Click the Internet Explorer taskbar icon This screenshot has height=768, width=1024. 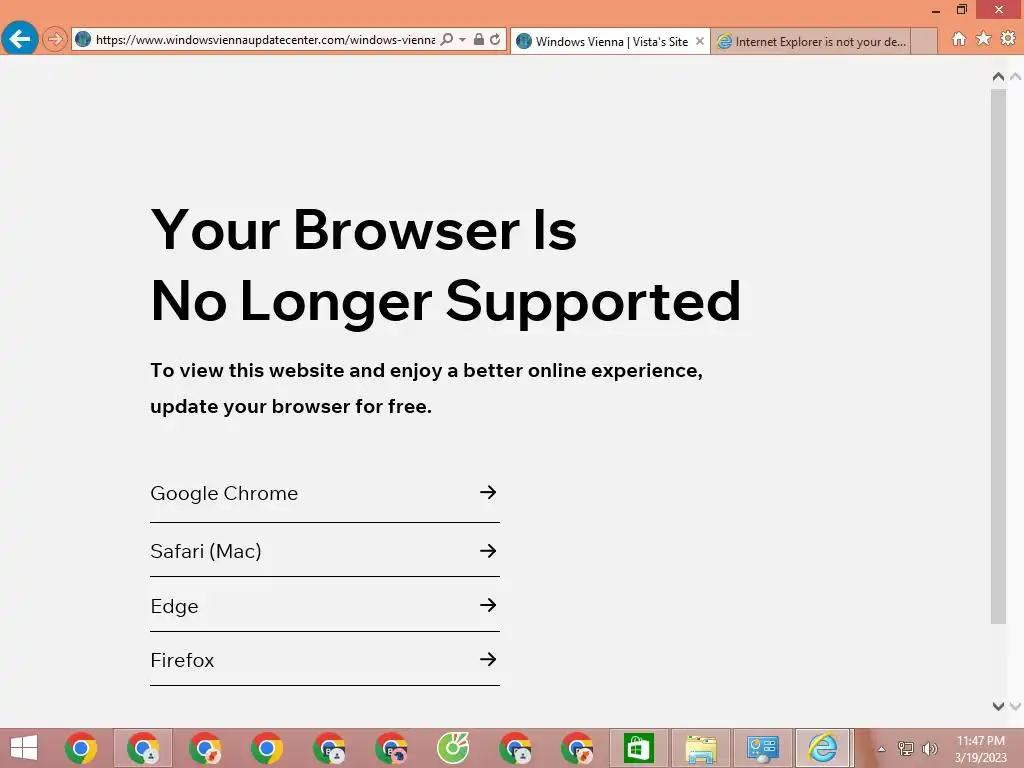coord(823,748)
